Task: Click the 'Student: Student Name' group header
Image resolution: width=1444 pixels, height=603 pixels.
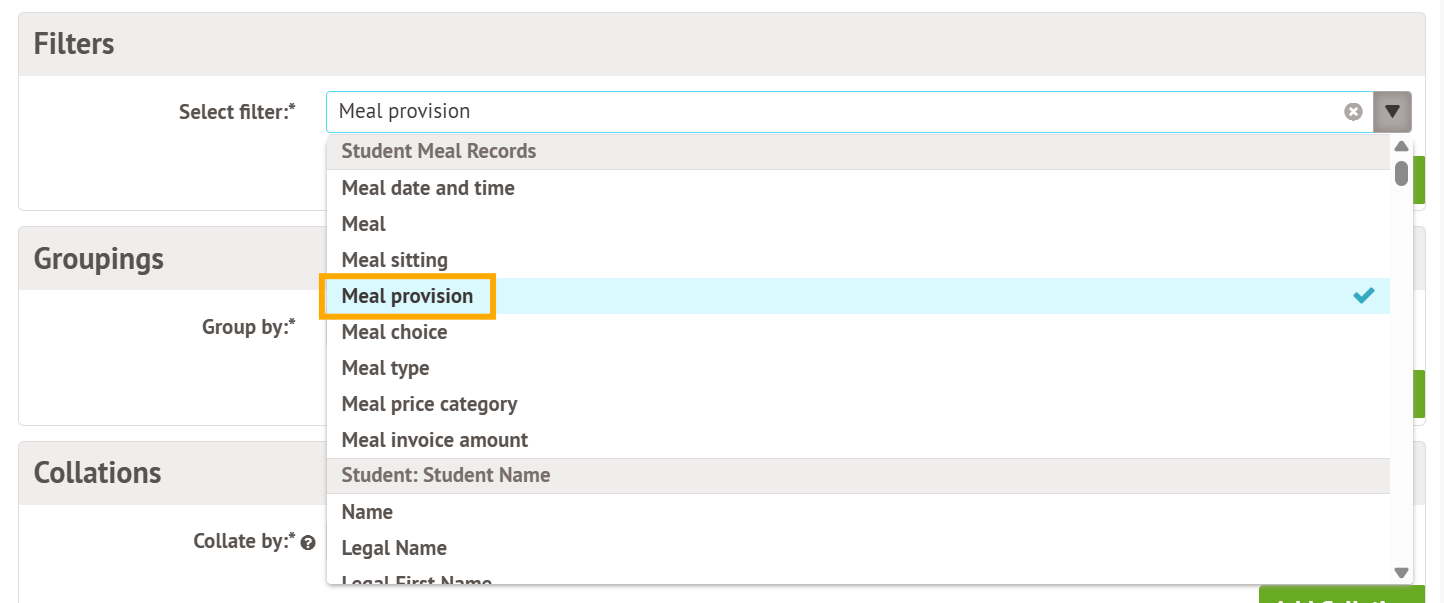Action: [446, 476]
